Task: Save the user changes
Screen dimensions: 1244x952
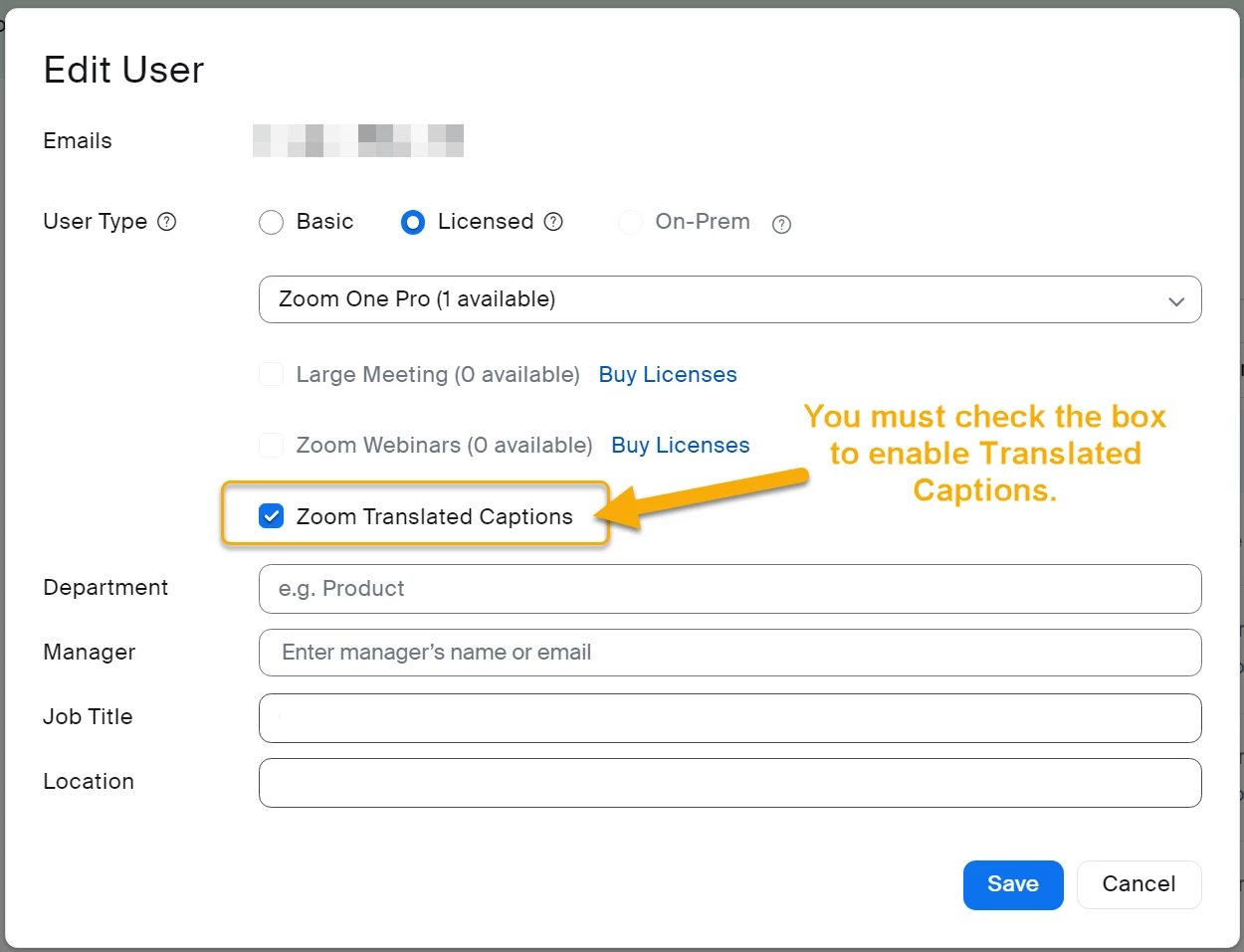Action: tap(1013, 884)
